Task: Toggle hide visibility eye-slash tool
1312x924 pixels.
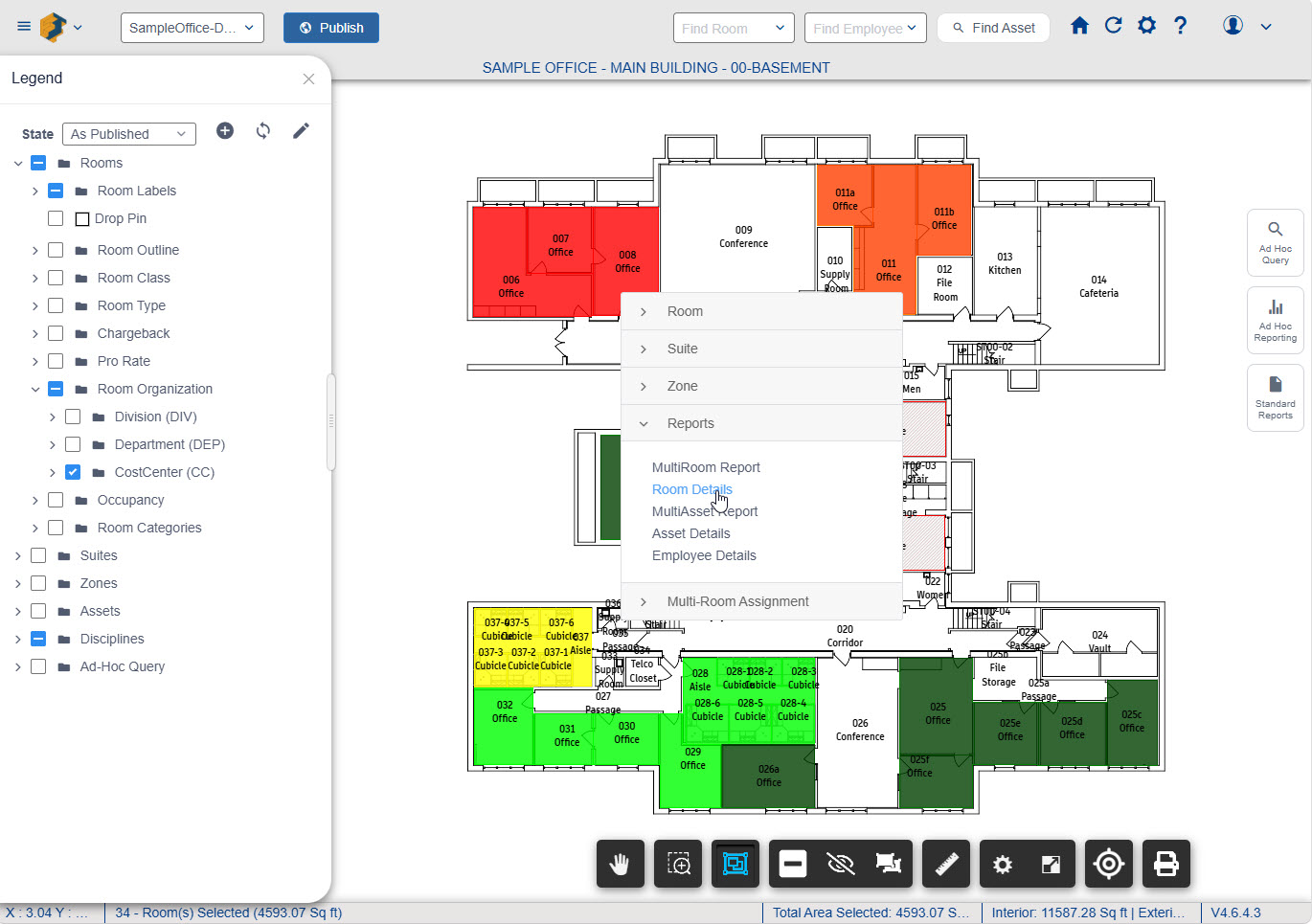Action: [841, 864]
